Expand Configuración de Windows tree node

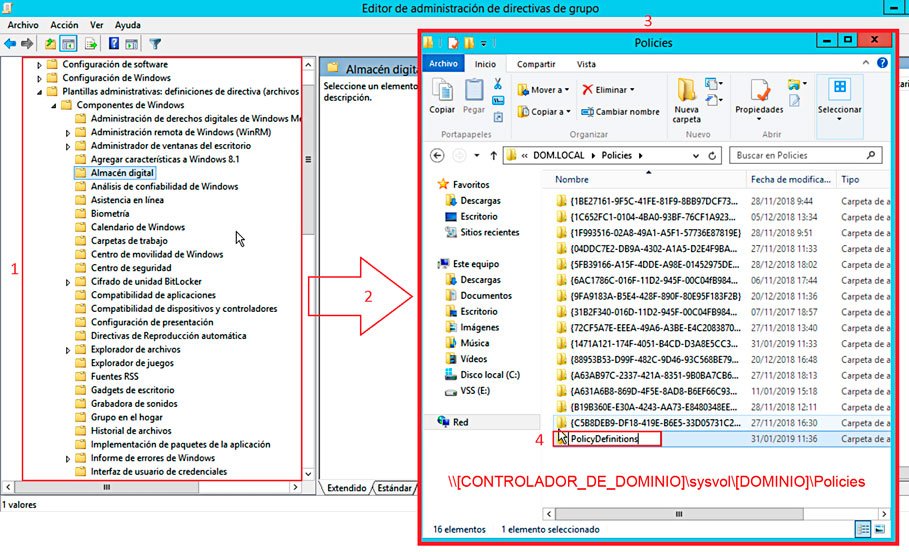(39, 78)
